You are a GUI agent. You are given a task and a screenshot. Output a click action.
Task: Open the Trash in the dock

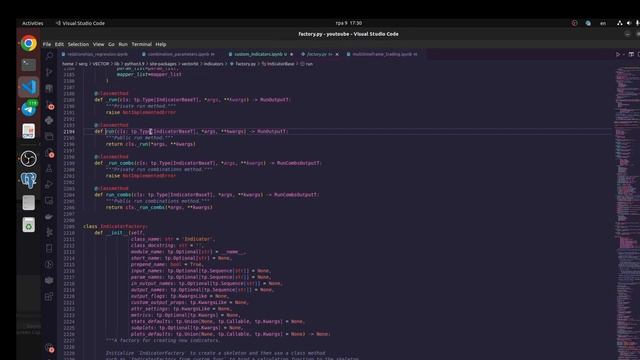click(29, 225)
